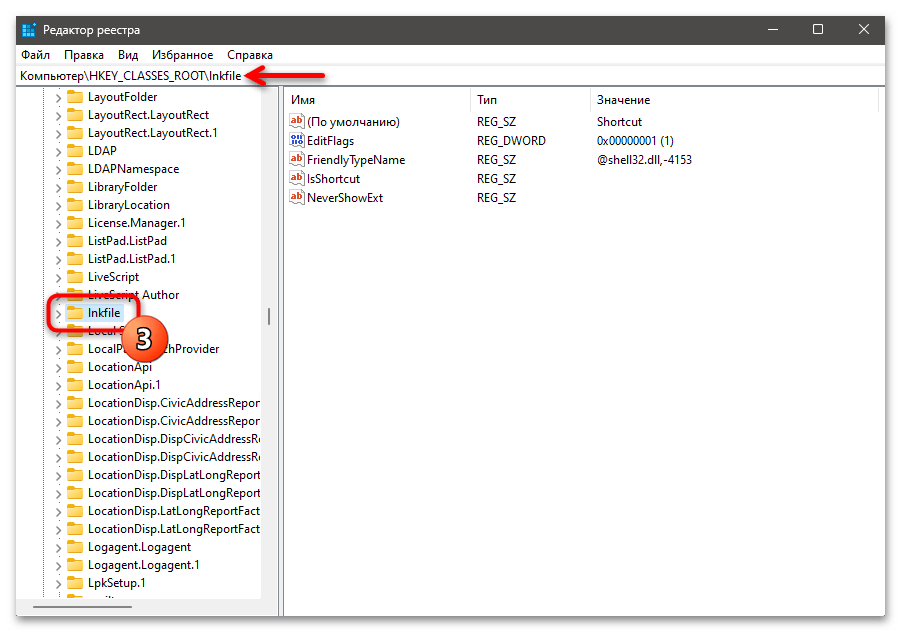Open the Файл menu
The height and width of the screenshot is (632, 901).
[34, 55]
